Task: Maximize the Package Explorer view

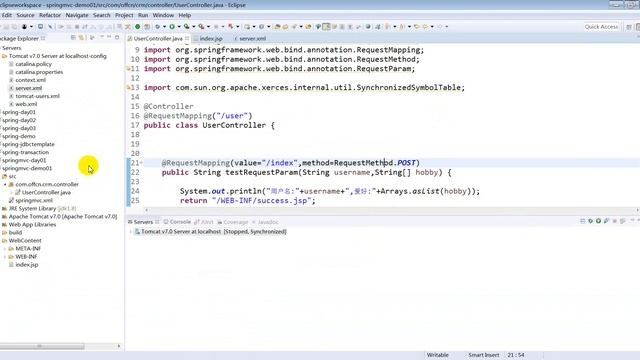Action: [117, 38]
